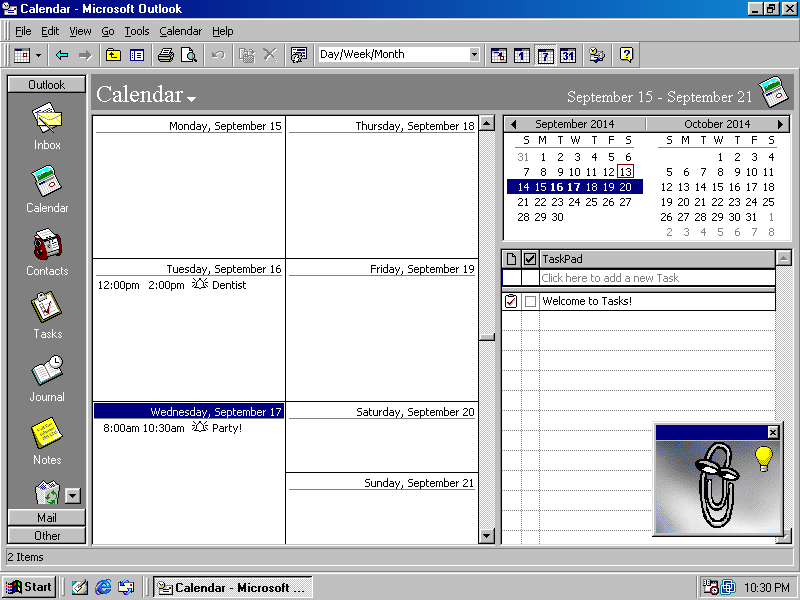
Task: Click the Move to Folder icon
Action: [247, 55]
